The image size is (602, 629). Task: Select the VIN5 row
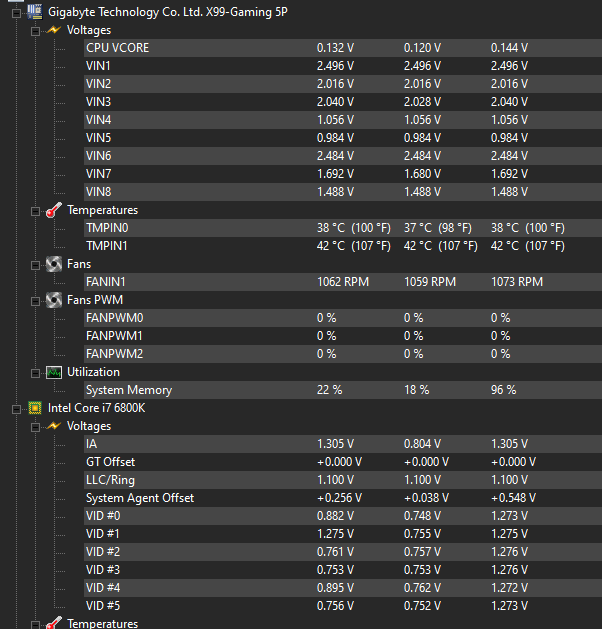point(343,138)
